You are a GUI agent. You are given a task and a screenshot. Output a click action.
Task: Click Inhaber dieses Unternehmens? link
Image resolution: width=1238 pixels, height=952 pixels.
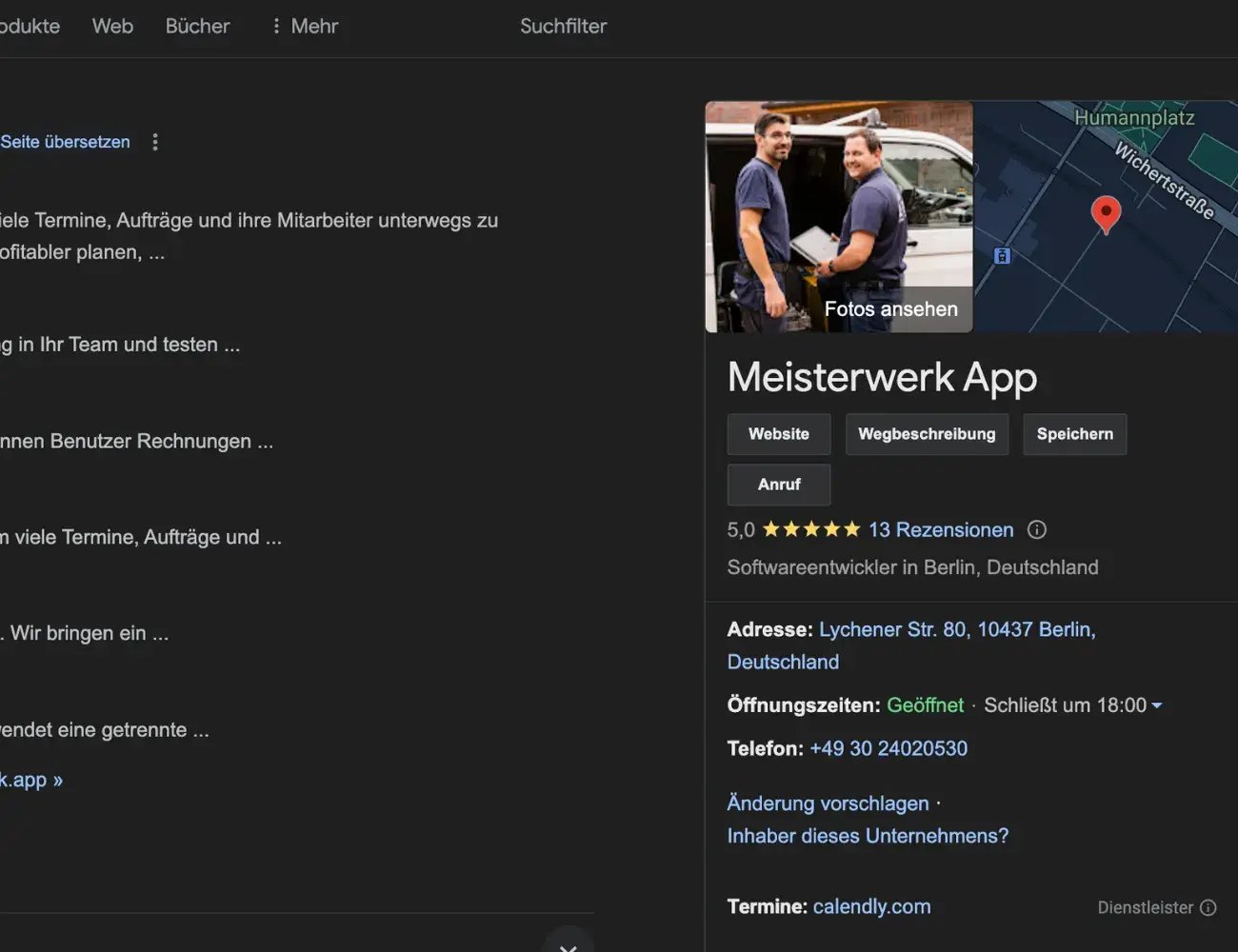tap(868, 836)
